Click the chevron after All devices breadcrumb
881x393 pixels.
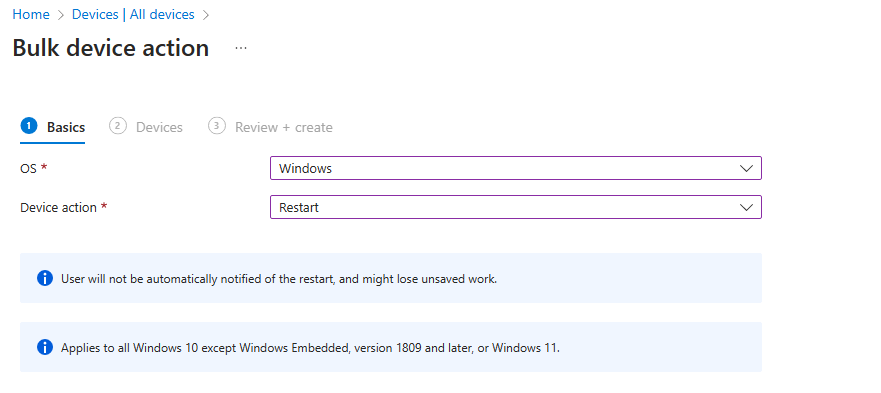(206, 15)
